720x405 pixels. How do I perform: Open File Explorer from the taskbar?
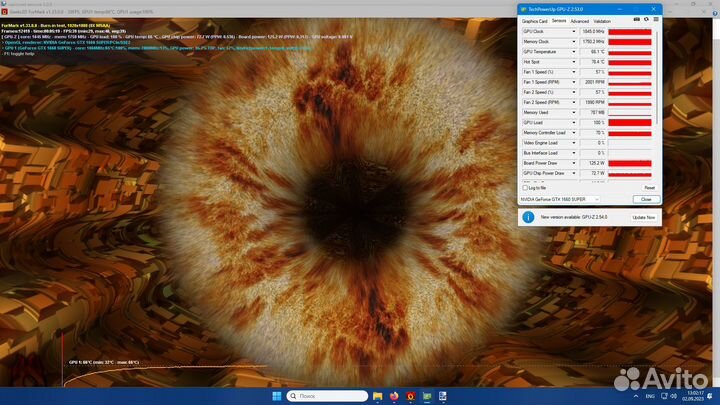(x=377, y=395)
